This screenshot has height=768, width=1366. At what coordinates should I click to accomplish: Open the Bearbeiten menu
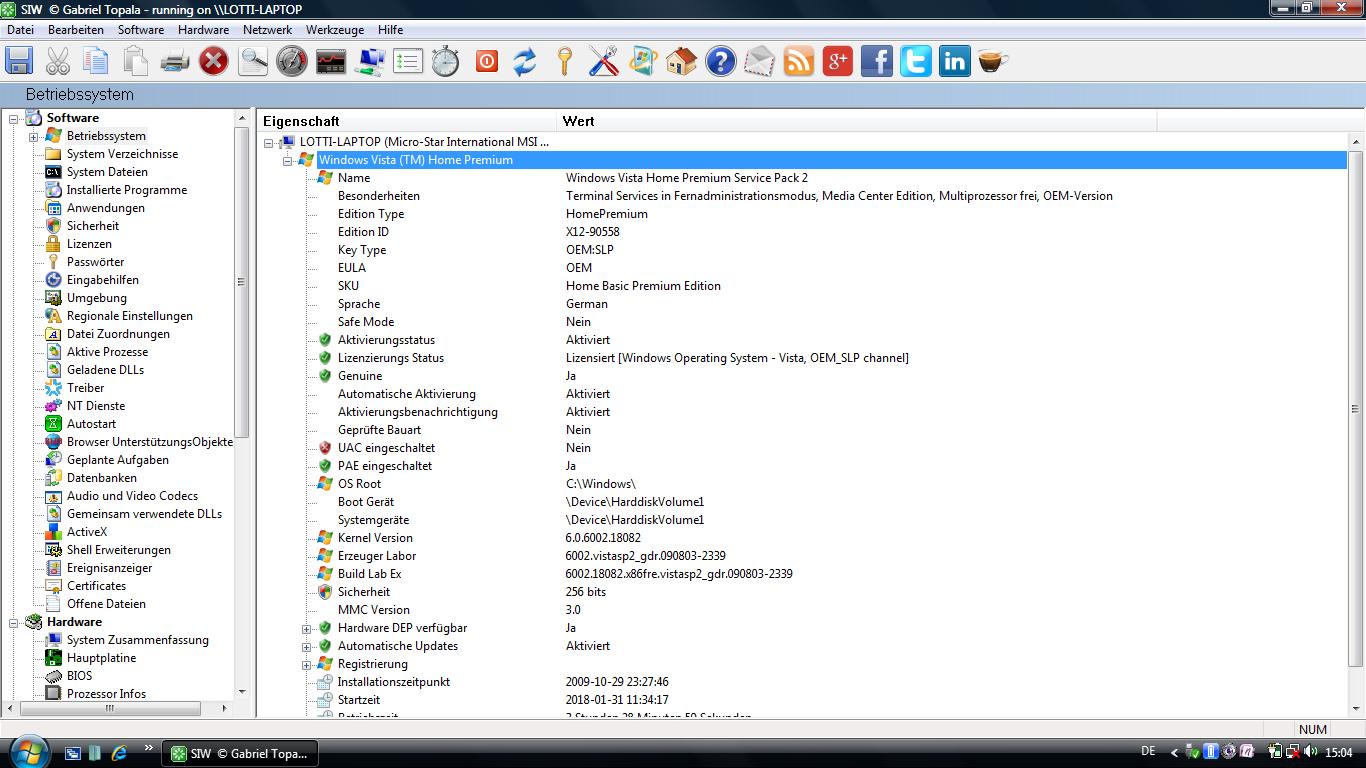76,30
